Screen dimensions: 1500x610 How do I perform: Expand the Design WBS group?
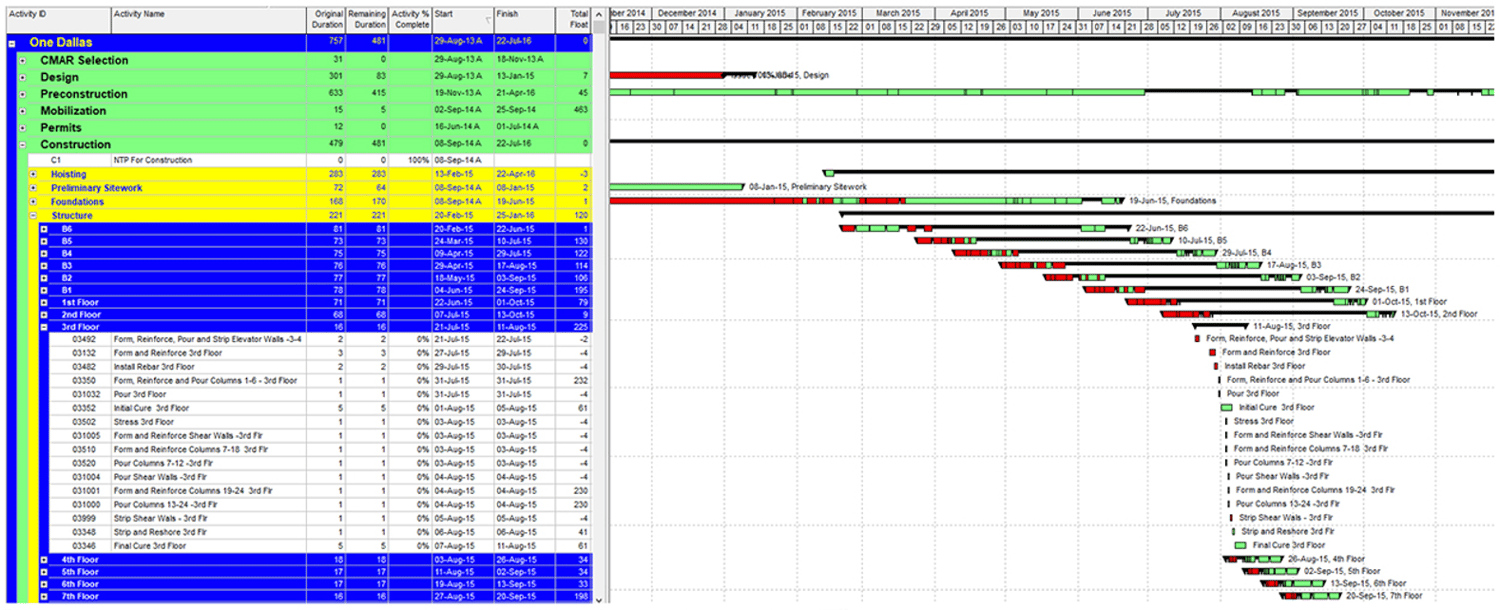pyautogui.click(x=22, y=78)
